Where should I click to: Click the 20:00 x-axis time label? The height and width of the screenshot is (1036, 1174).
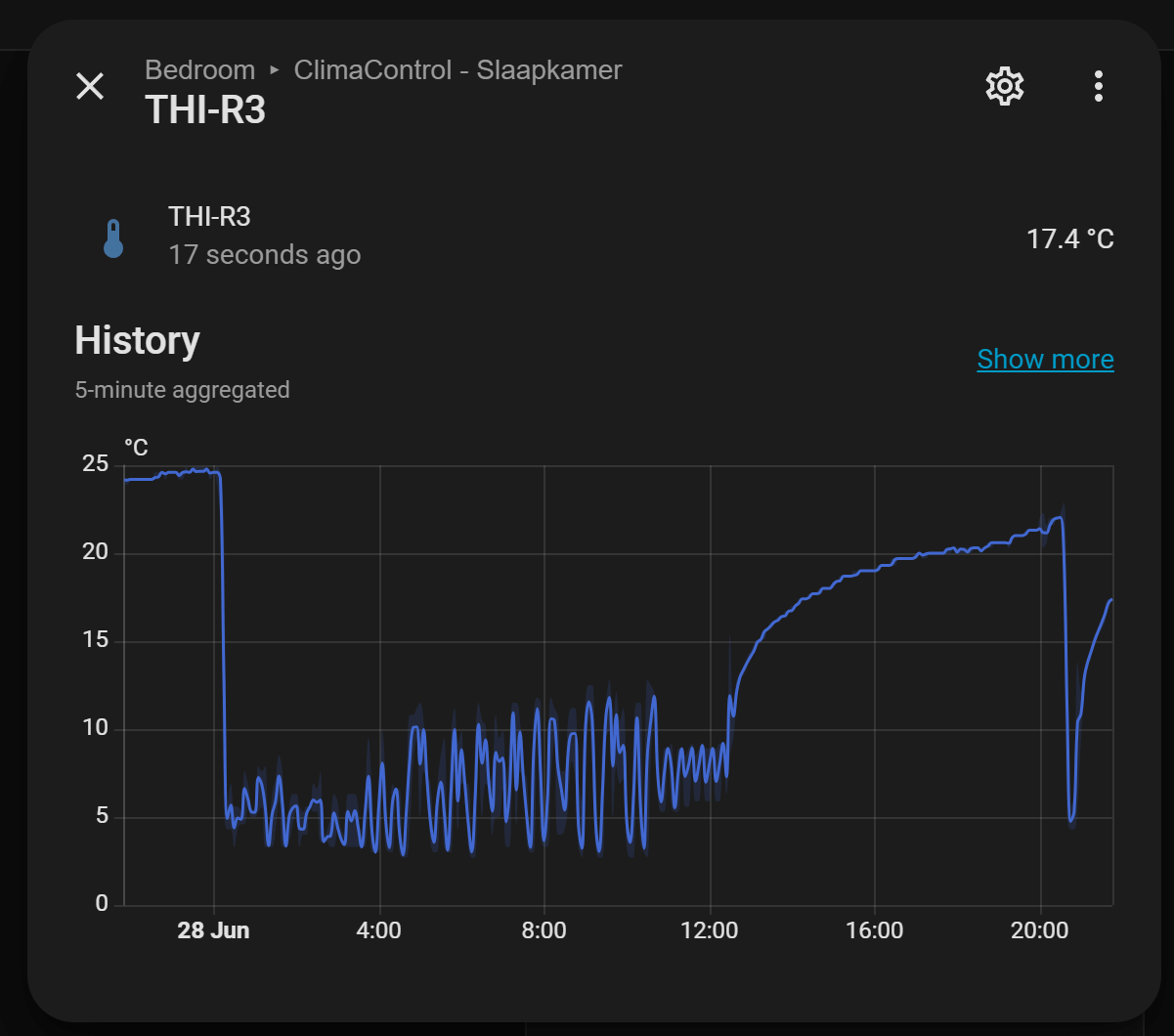tap(1040, 930)
